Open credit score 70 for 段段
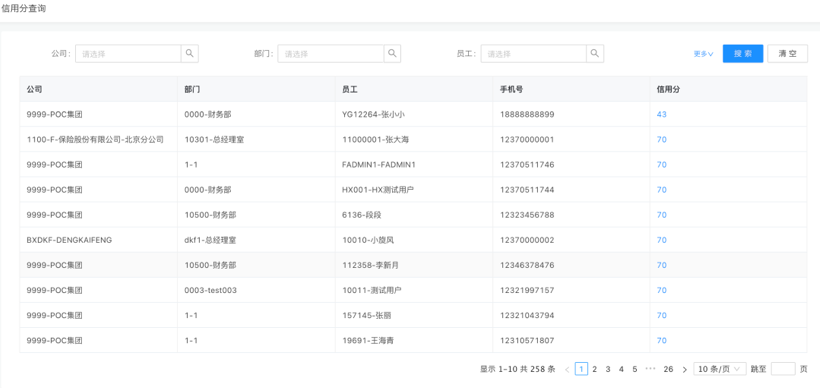This screenshot has width=820, height=388. [x=662, y=215]
